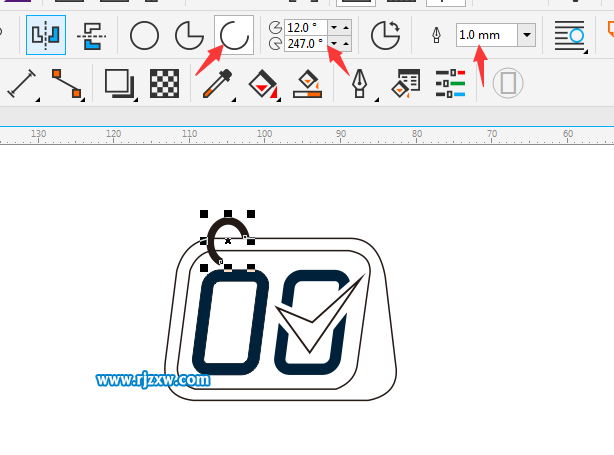Click the 1.0 mm outline width field

pos(487,35)
